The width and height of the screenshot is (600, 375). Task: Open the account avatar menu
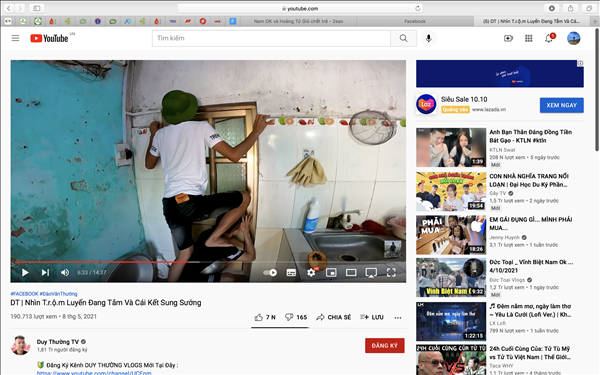click(573, 38)
